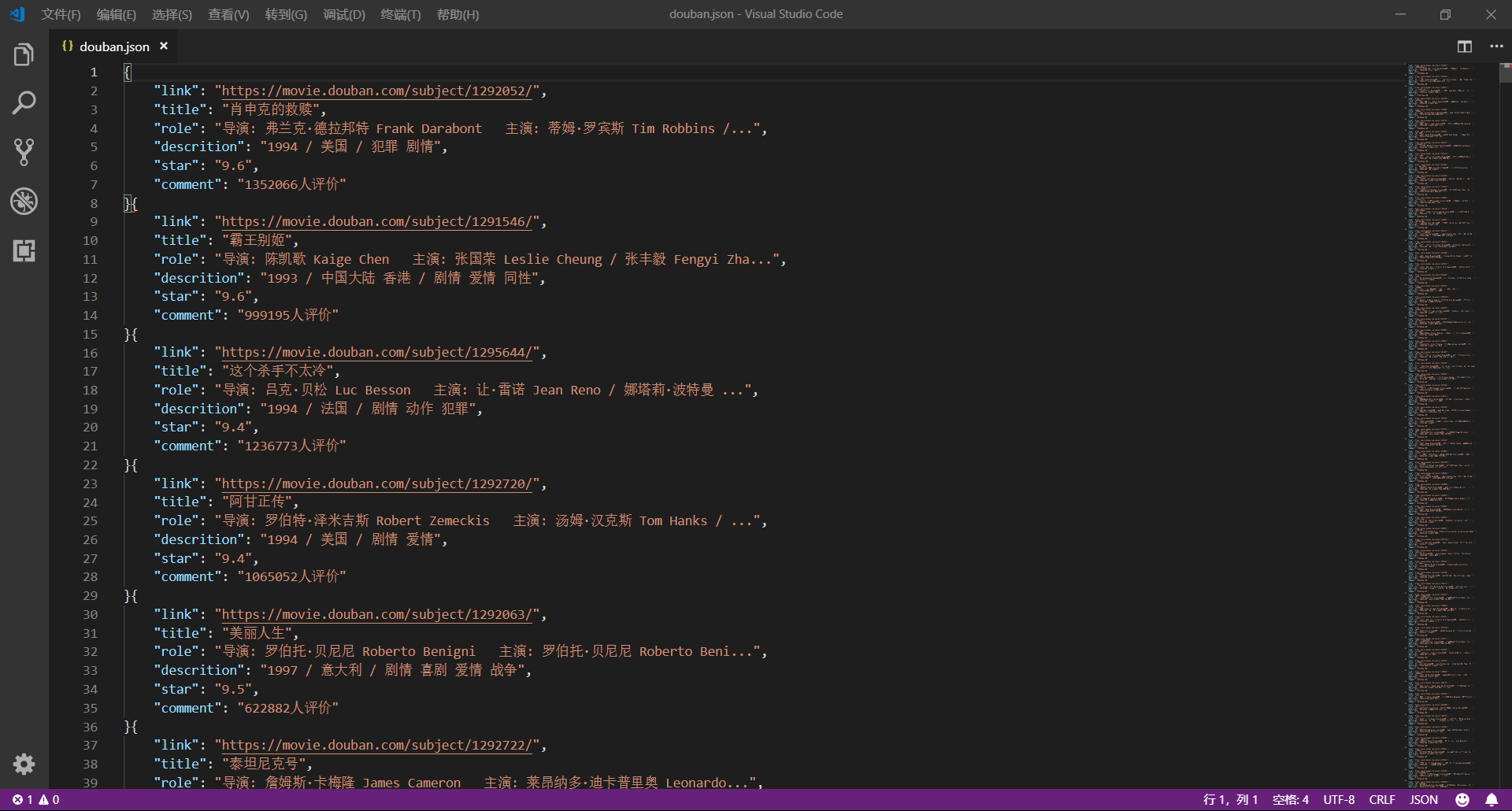Click role text Frank Darabont
This screenshot has width=1512, height=811.
click(428, 128)
